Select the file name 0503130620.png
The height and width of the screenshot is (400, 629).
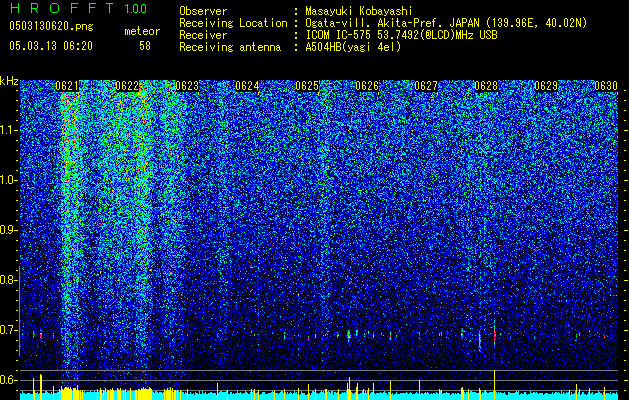[x=51, y=26]
